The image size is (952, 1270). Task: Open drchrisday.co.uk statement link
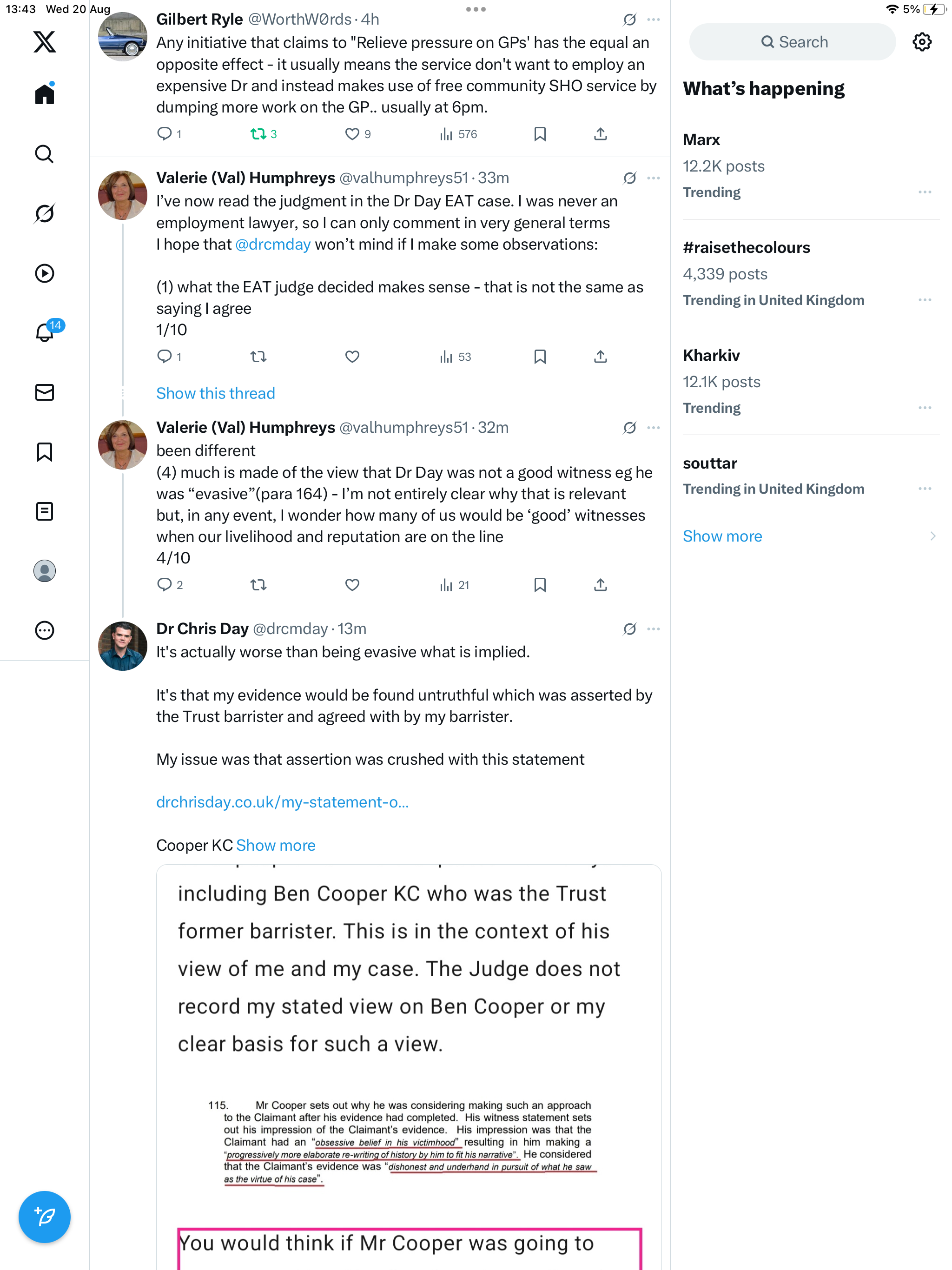click(x=282, y=802)
